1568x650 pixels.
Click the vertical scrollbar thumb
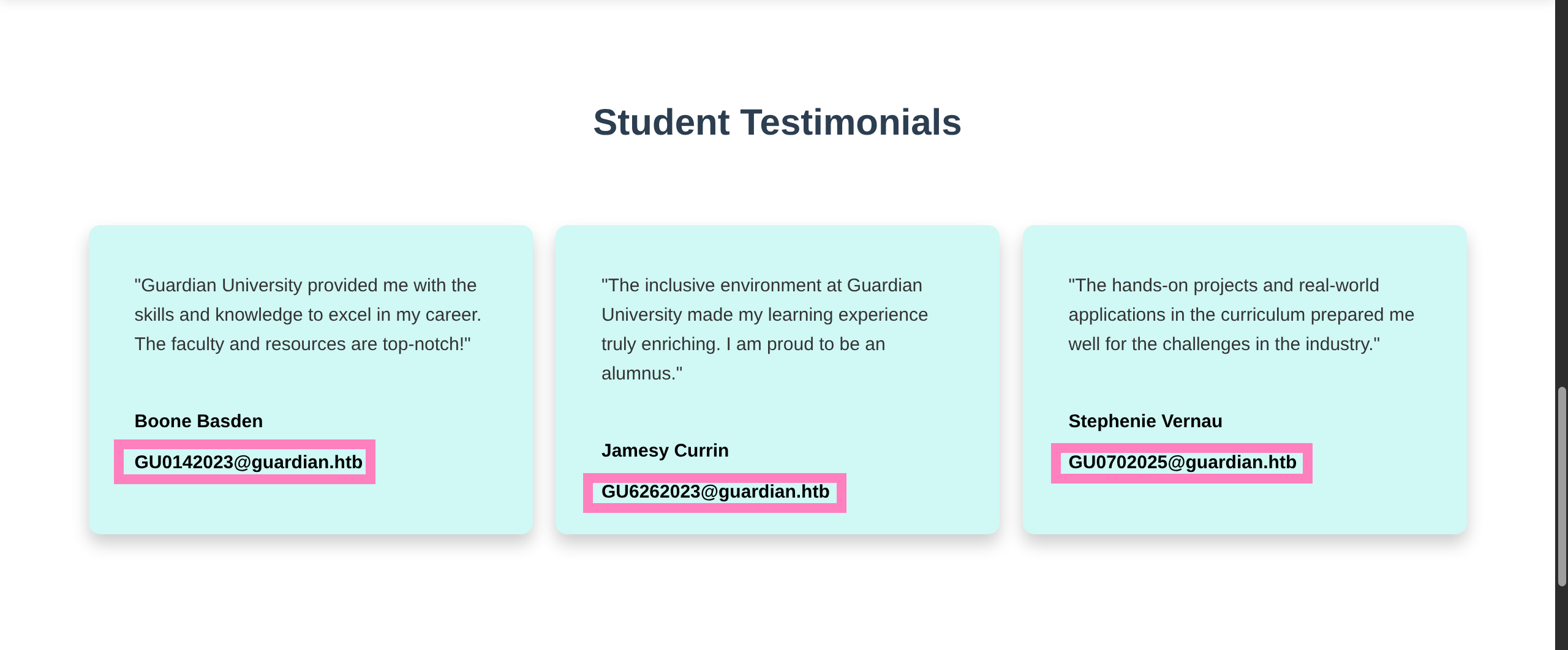(x=1561, y=487)
